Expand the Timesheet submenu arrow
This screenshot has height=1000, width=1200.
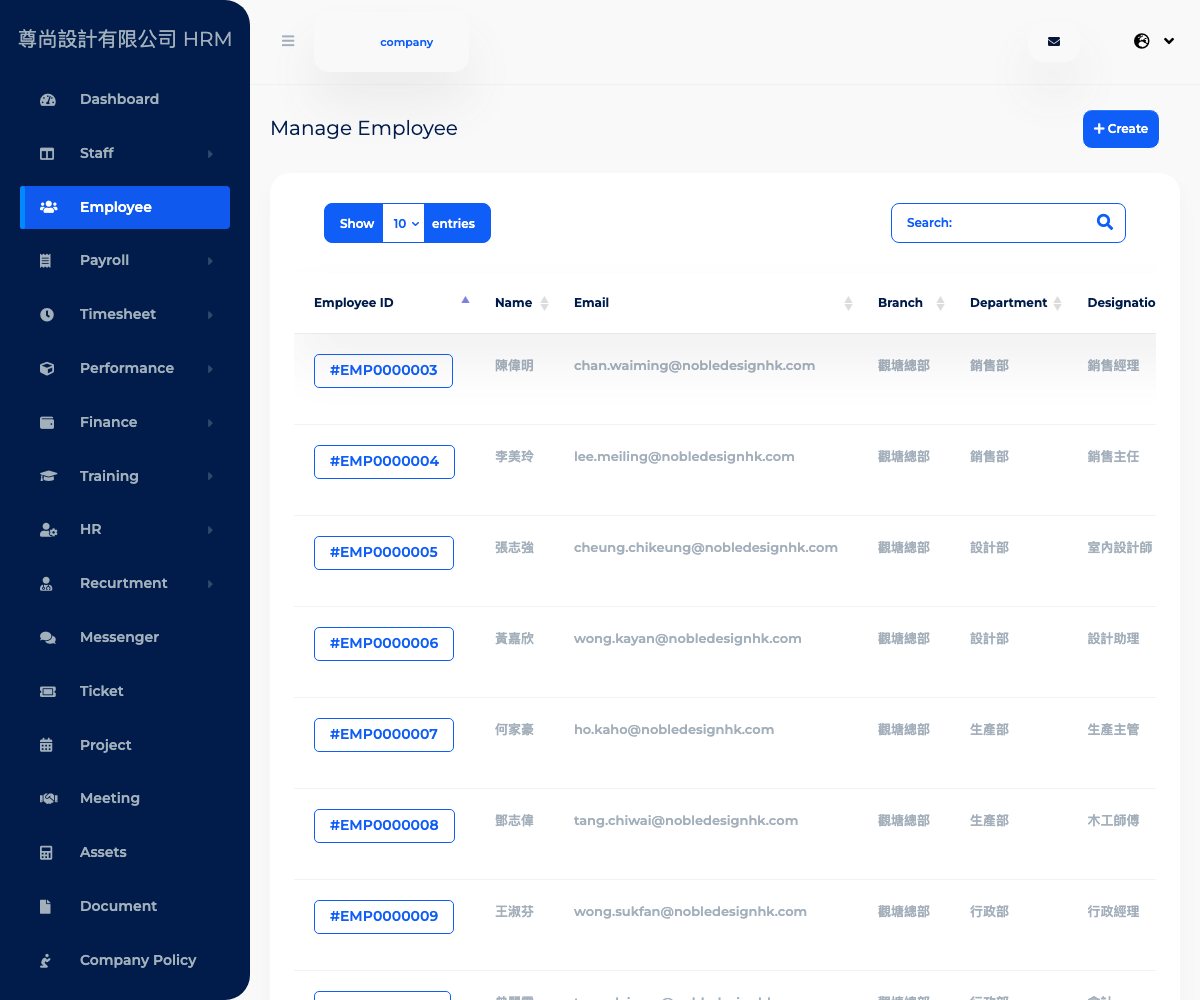coord(210,315)
